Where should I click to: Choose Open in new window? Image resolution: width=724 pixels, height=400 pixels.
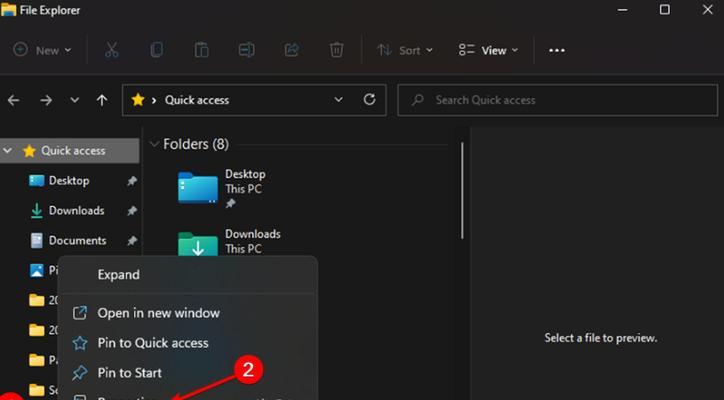coord(158,313)
